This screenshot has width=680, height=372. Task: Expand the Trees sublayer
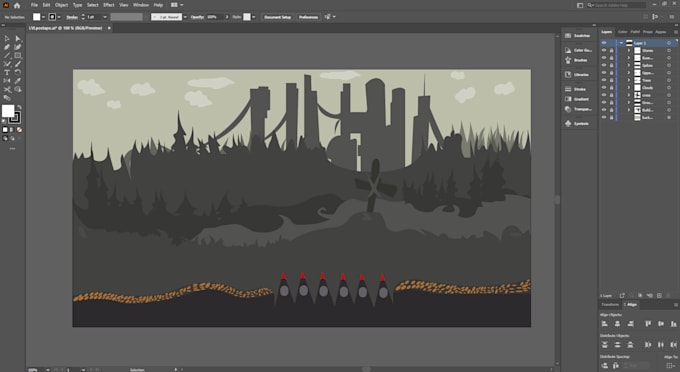click(628, 80)
